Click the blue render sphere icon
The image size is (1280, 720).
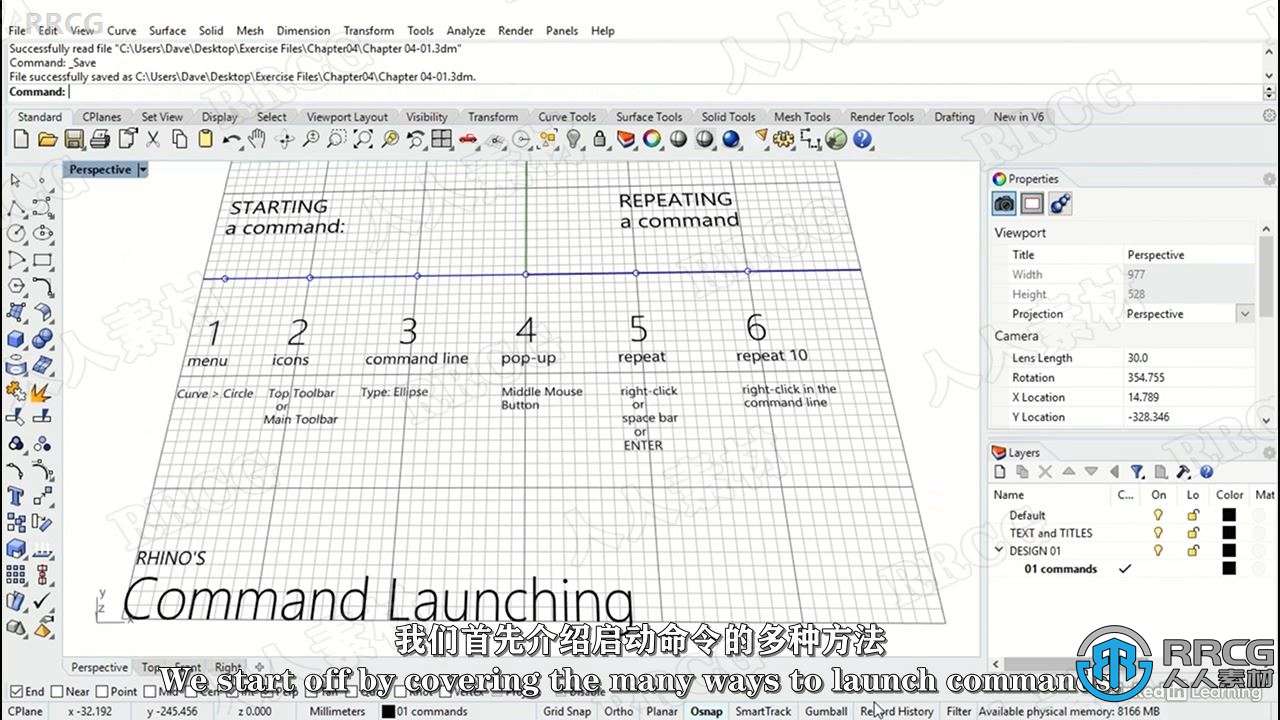(731, 140)
